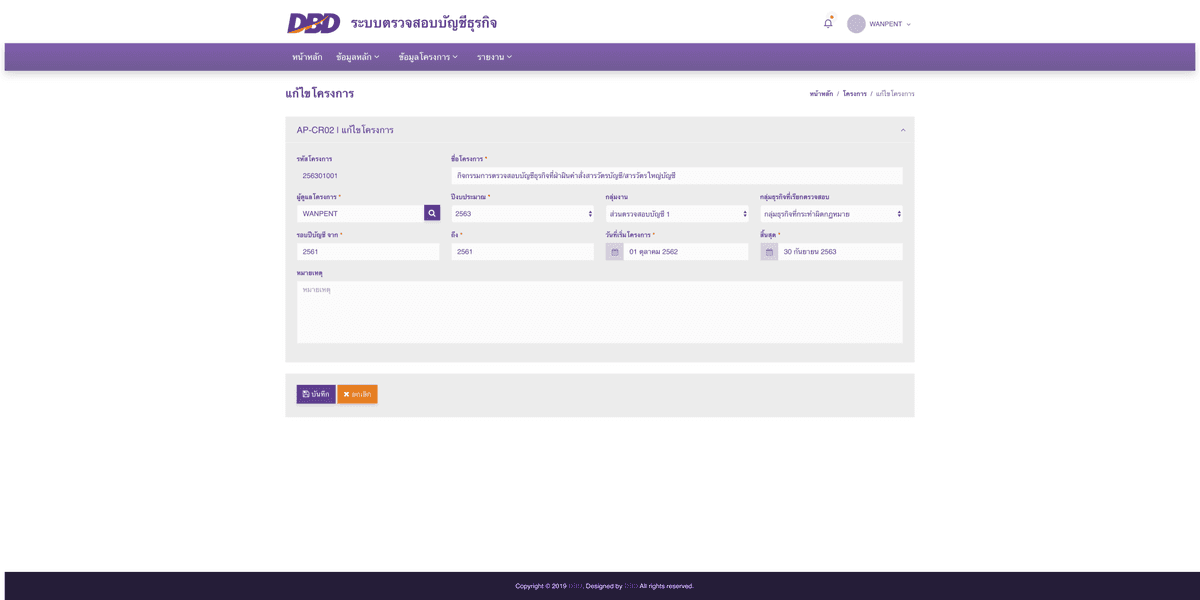Open calendar for project start date

[615, 252]
